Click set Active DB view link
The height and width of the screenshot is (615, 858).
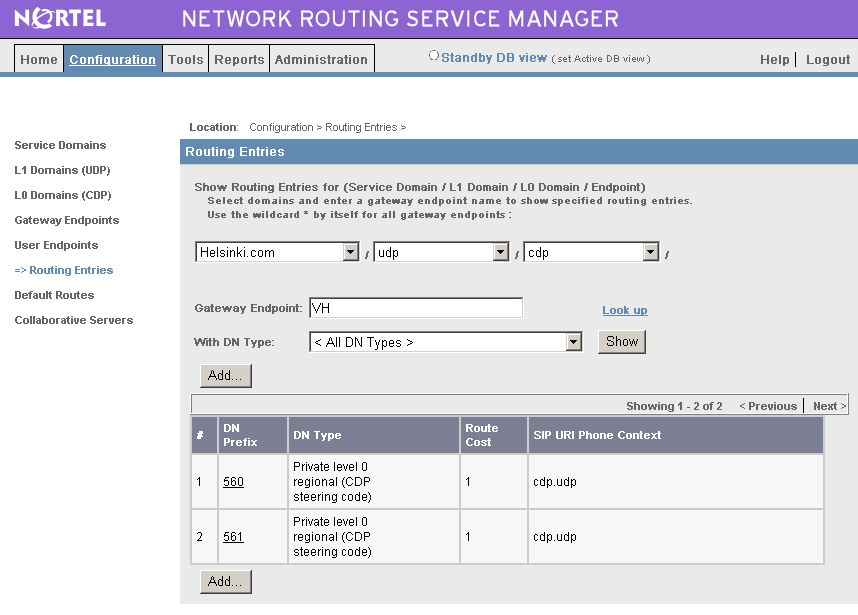tap(601, 59)
